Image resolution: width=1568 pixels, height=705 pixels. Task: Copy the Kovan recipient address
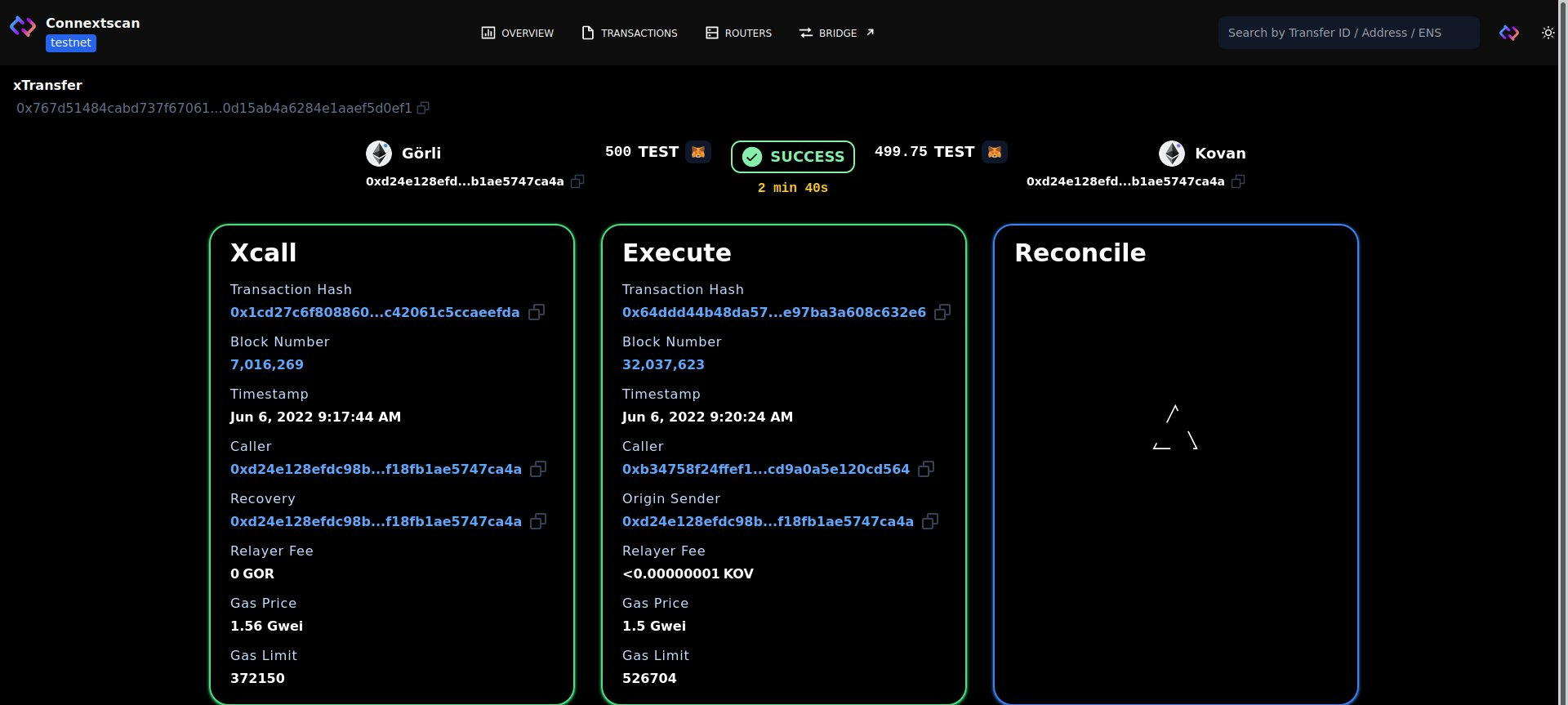click(x=1238, y=181)
